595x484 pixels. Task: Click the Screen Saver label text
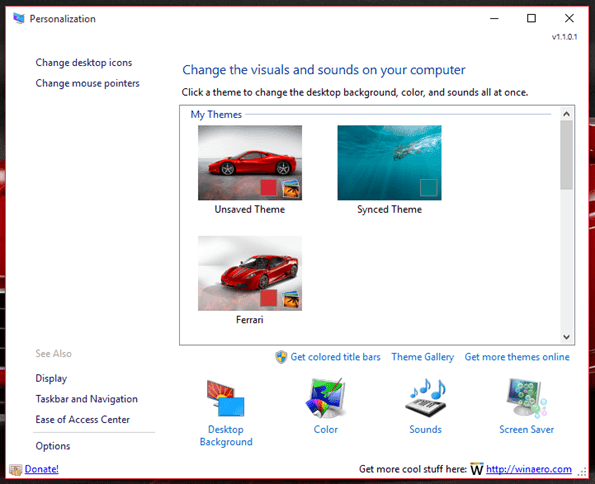(x=527, y=430)
